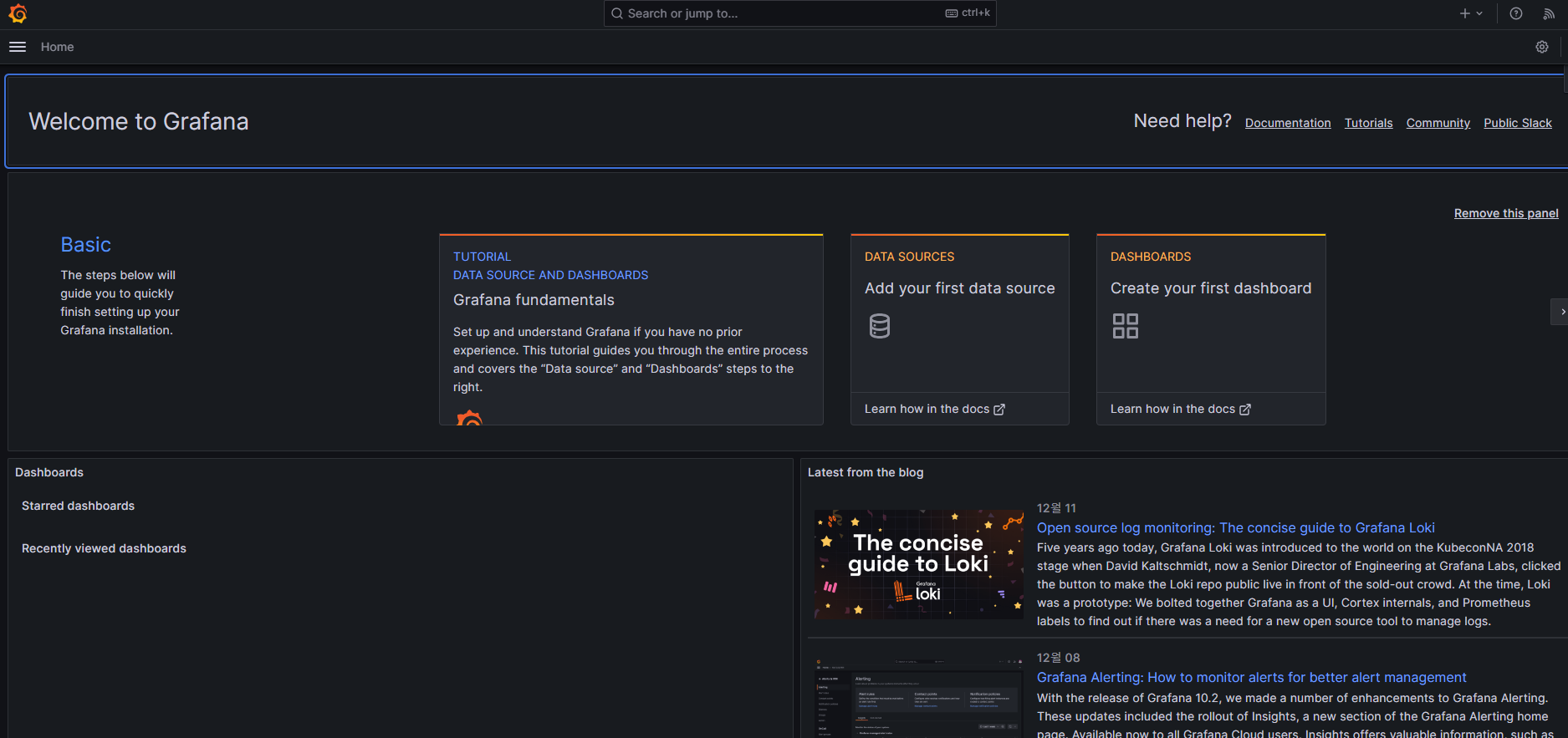Click DATA SOURCE AND DASHBOARDS tutorial label
1568x738 pixels.
(x=550, y=275)
